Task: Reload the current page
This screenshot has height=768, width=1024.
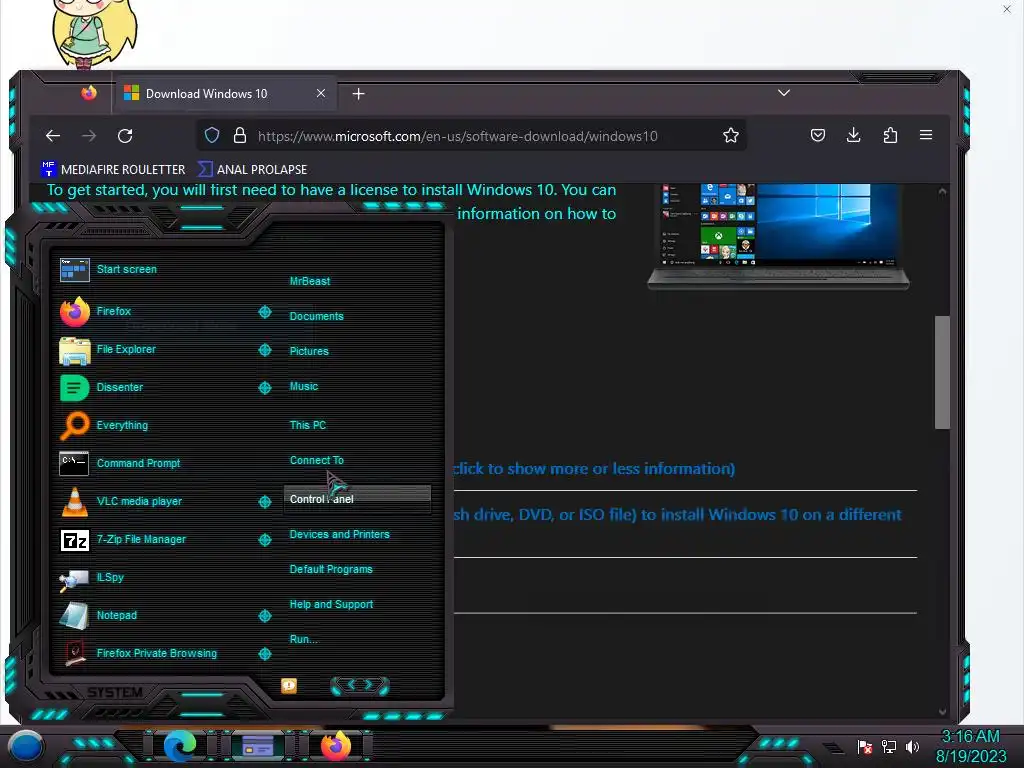Action: [125, 136]
